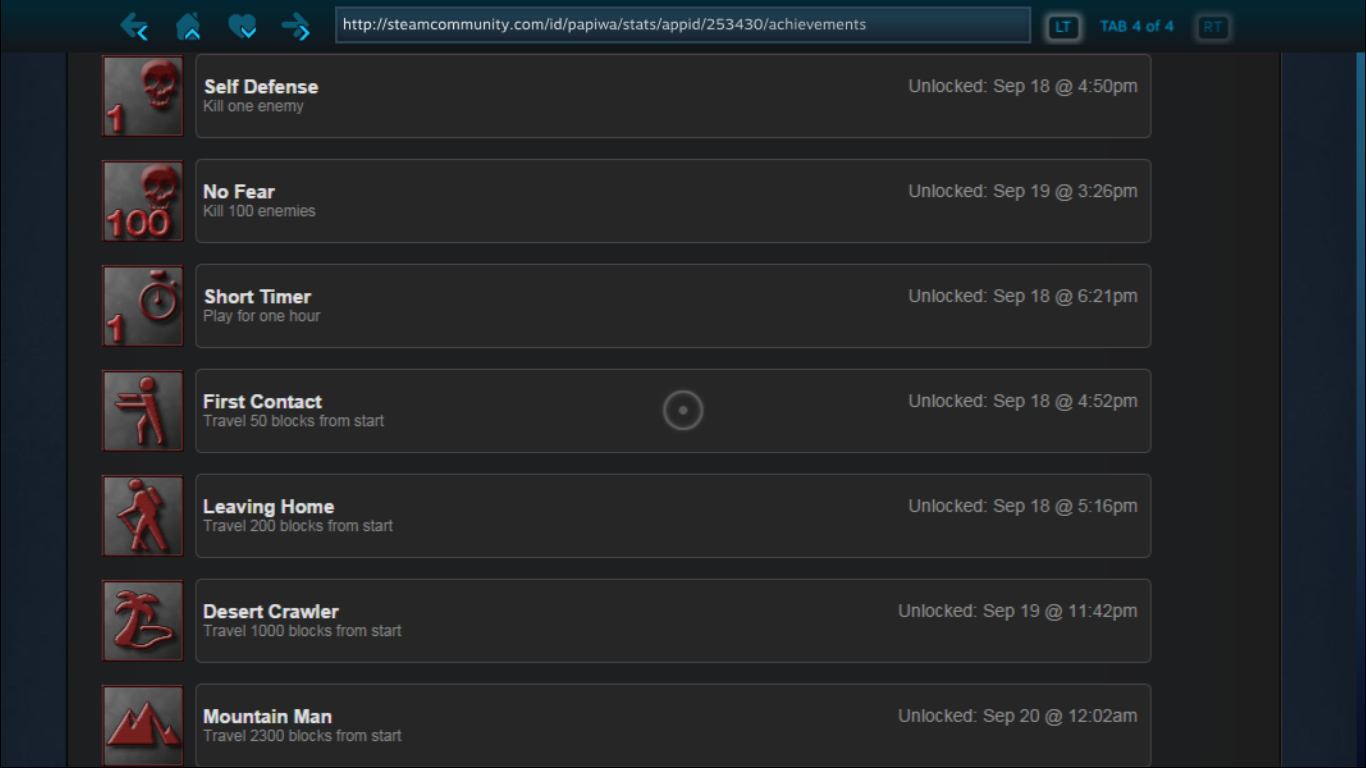1366x768 pixels.
Task: Go forward using the right arrow icon
Action: coord(296,26)
